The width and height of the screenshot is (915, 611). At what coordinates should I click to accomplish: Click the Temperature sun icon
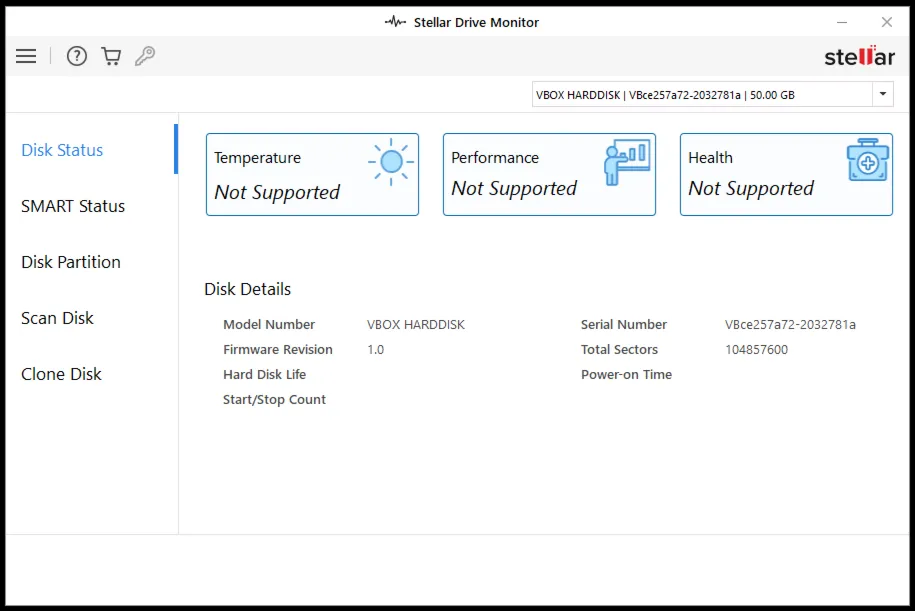pyautogui.click(x=391, y=162)
